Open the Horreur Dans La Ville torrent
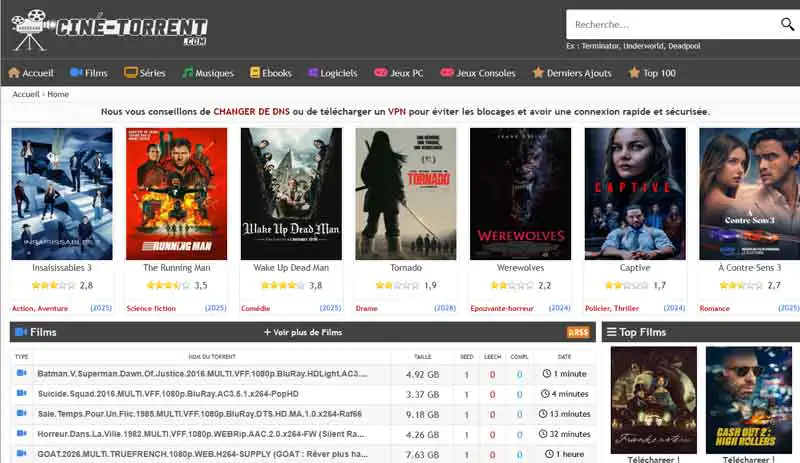Image resolution: width=800 pixels, height=463 pixels. click(x=201, y=434)
